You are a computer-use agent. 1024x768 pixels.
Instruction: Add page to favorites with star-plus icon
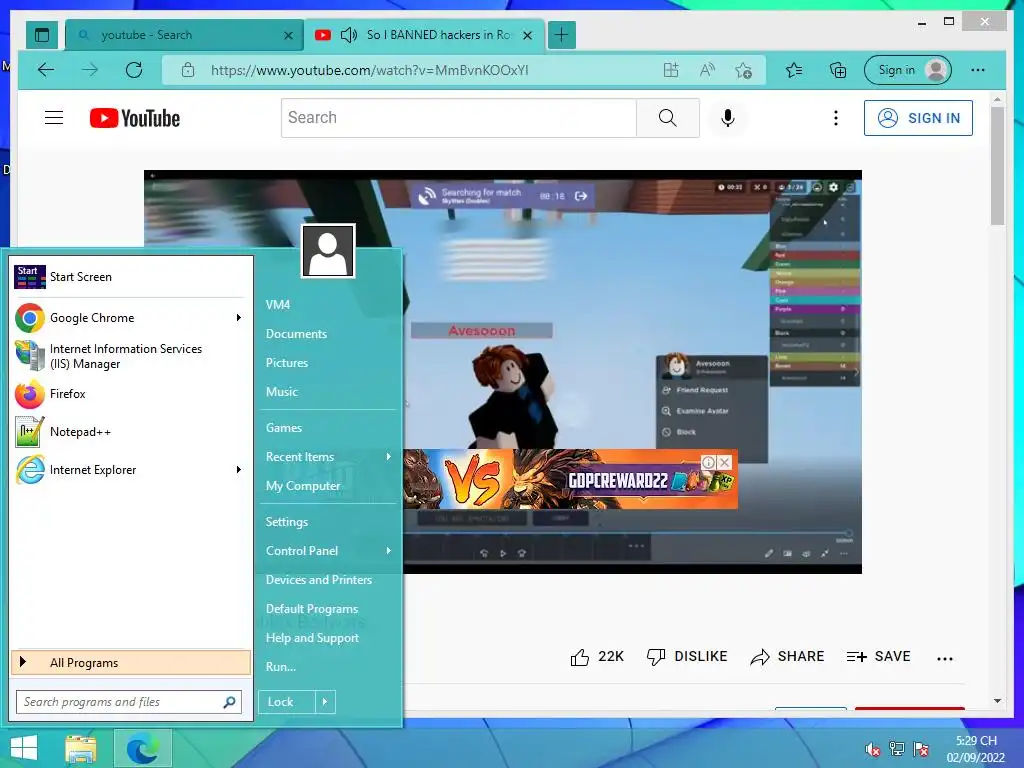(x=743, y=70)
